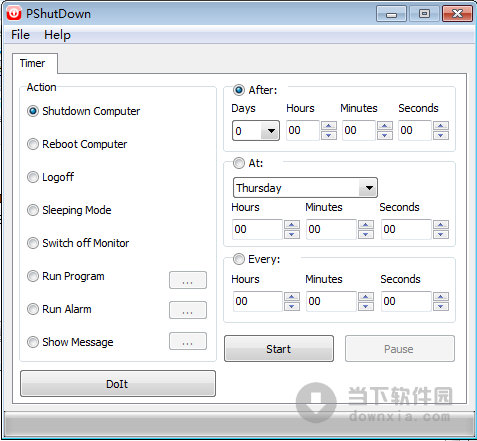
Task: Decrease Every Minutes with down arrow
Action: 366,306
